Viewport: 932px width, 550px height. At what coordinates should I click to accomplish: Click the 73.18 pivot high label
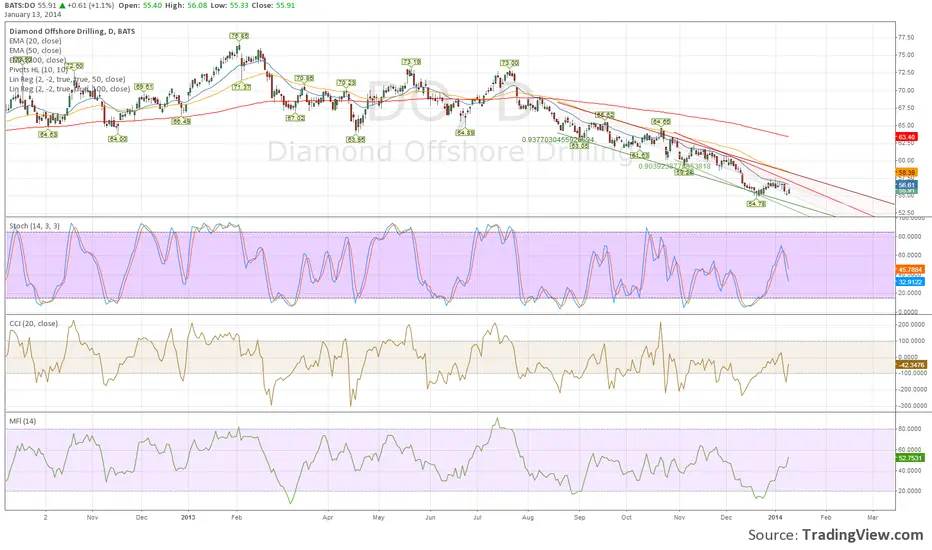(x=411, y=62)
